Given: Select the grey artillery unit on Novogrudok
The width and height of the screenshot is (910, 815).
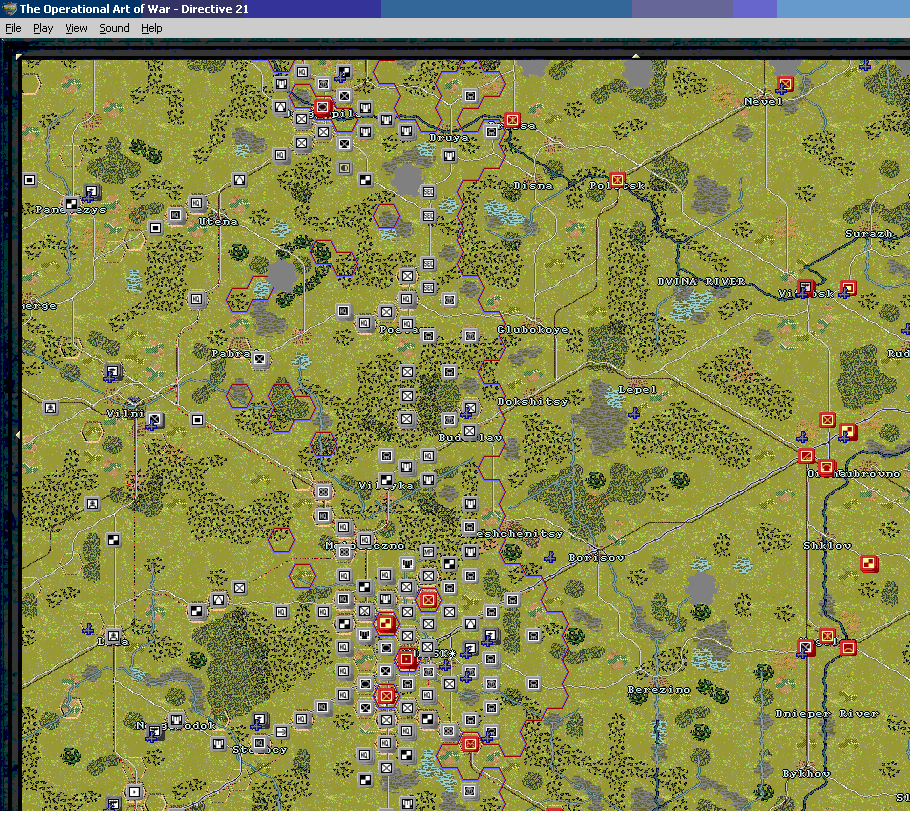Looking at the screenshot, I should pyautogui.click(x=176, y=720).
